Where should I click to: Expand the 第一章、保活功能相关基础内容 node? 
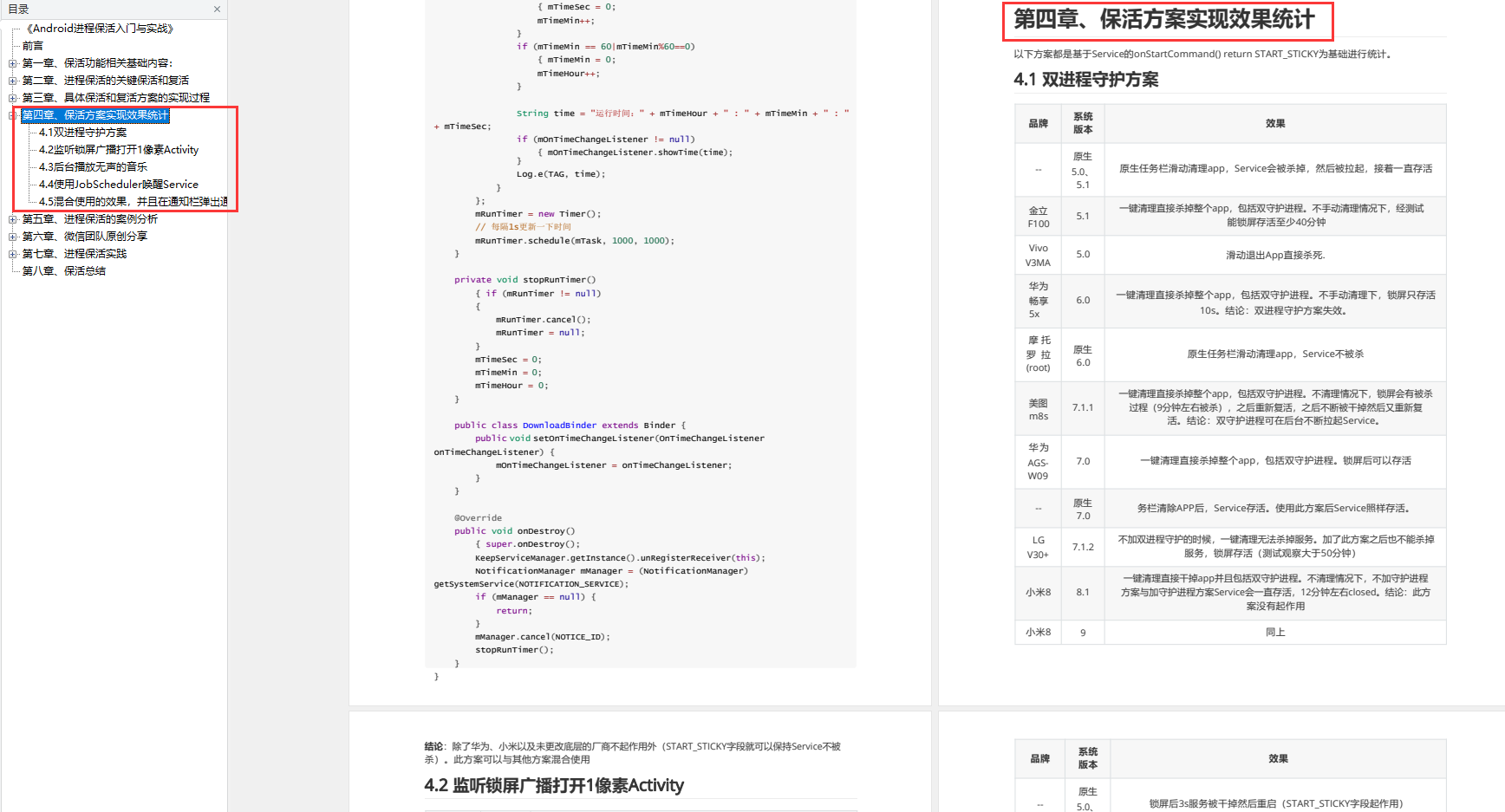[x=12, y=63]
